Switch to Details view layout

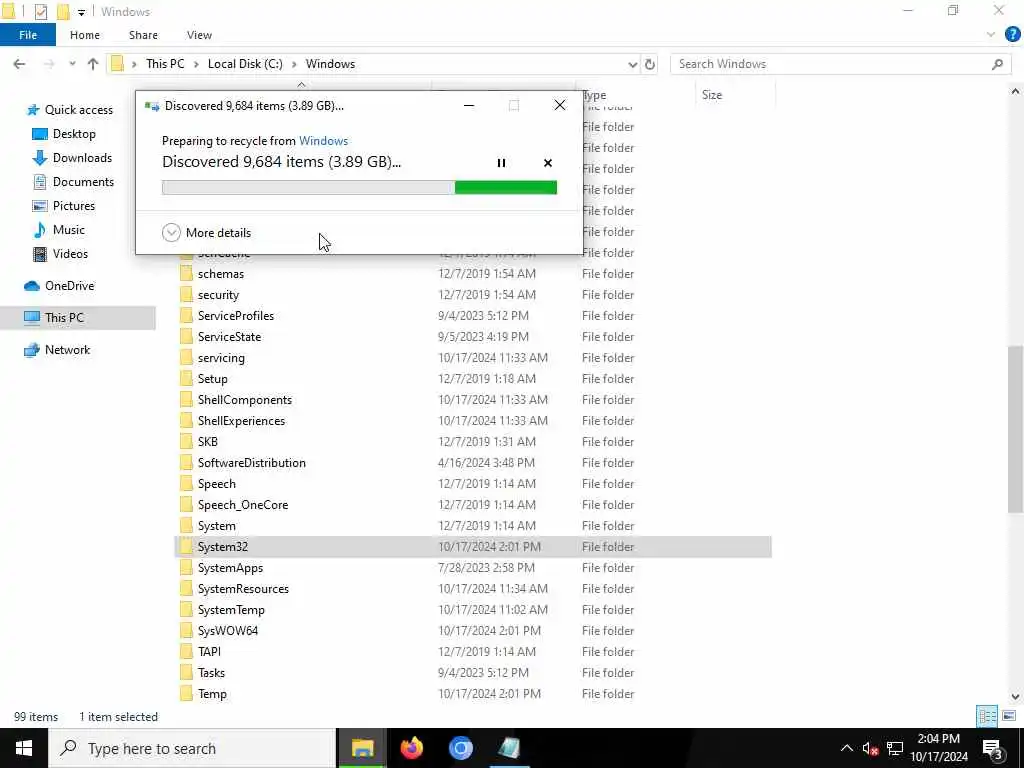tap(987, 716)
